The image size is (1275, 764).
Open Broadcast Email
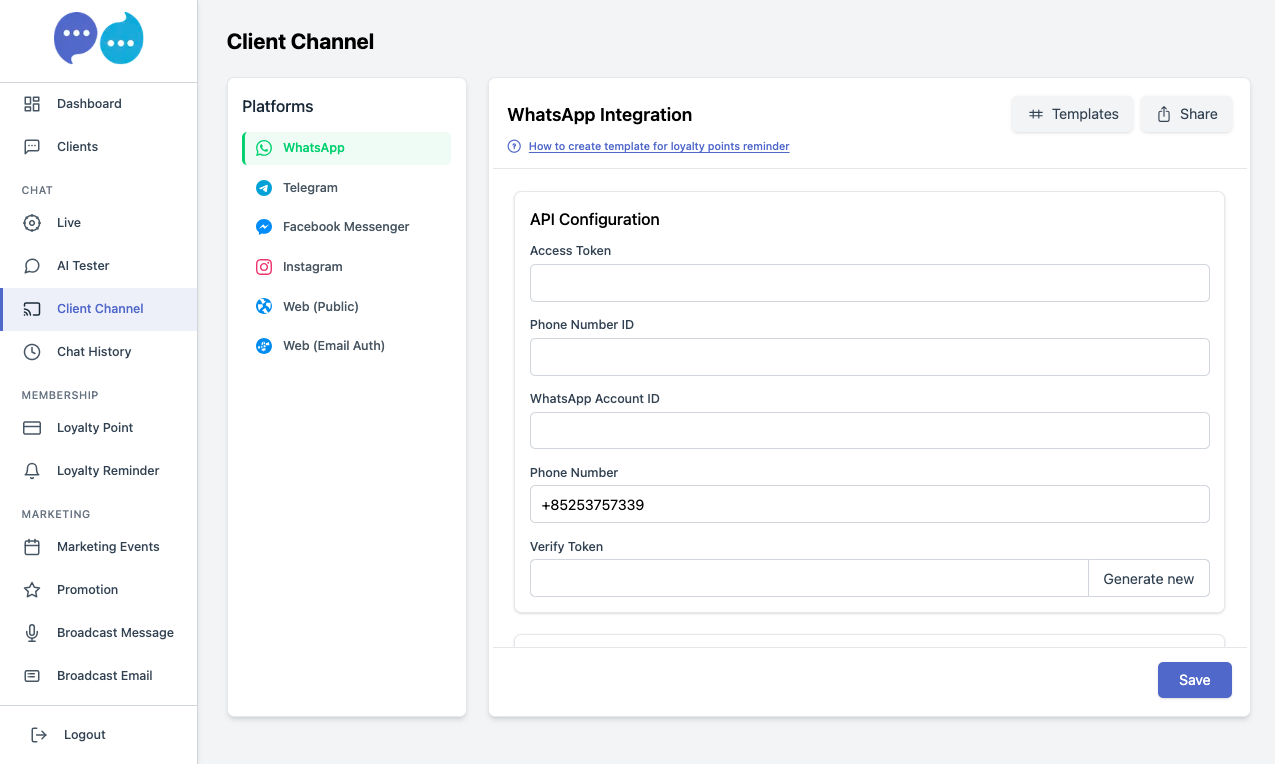[x=99, y=676]
